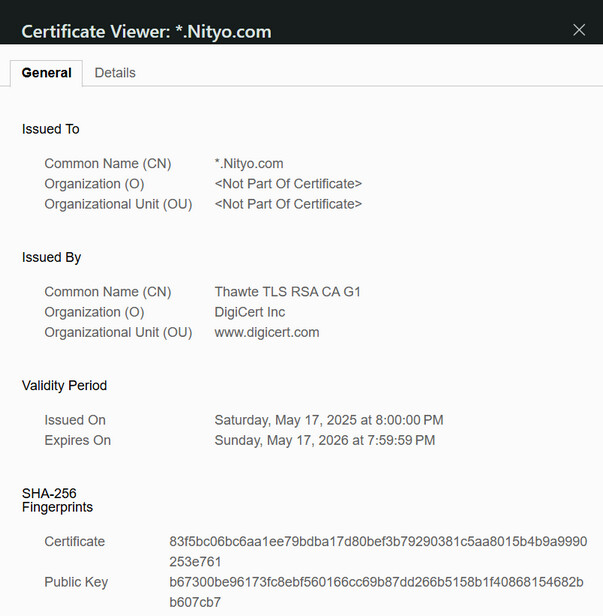Screen dimensions: 603x616
Task: Switch to the Details tab
Action: pyautogui.click(x=115, y=73)
